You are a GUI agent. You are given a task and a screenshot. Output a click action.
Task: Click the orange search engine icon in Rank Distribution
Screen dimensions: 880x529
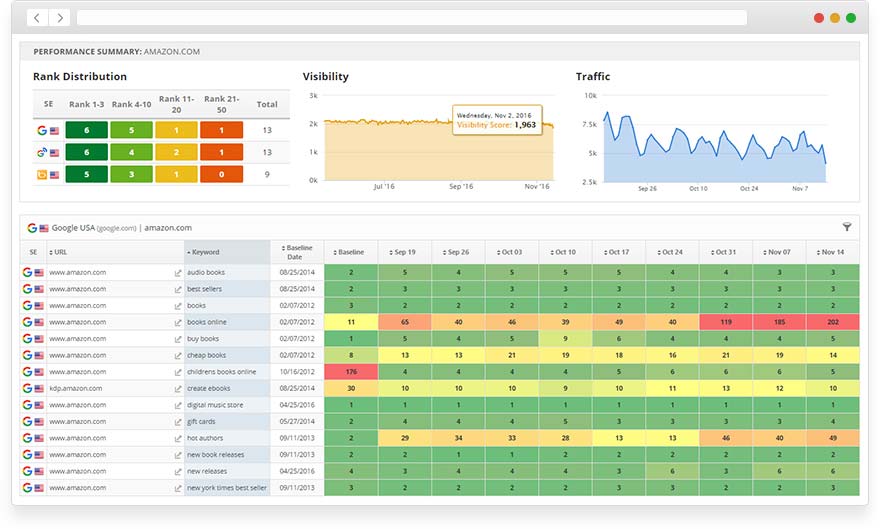tap(43, 175)
